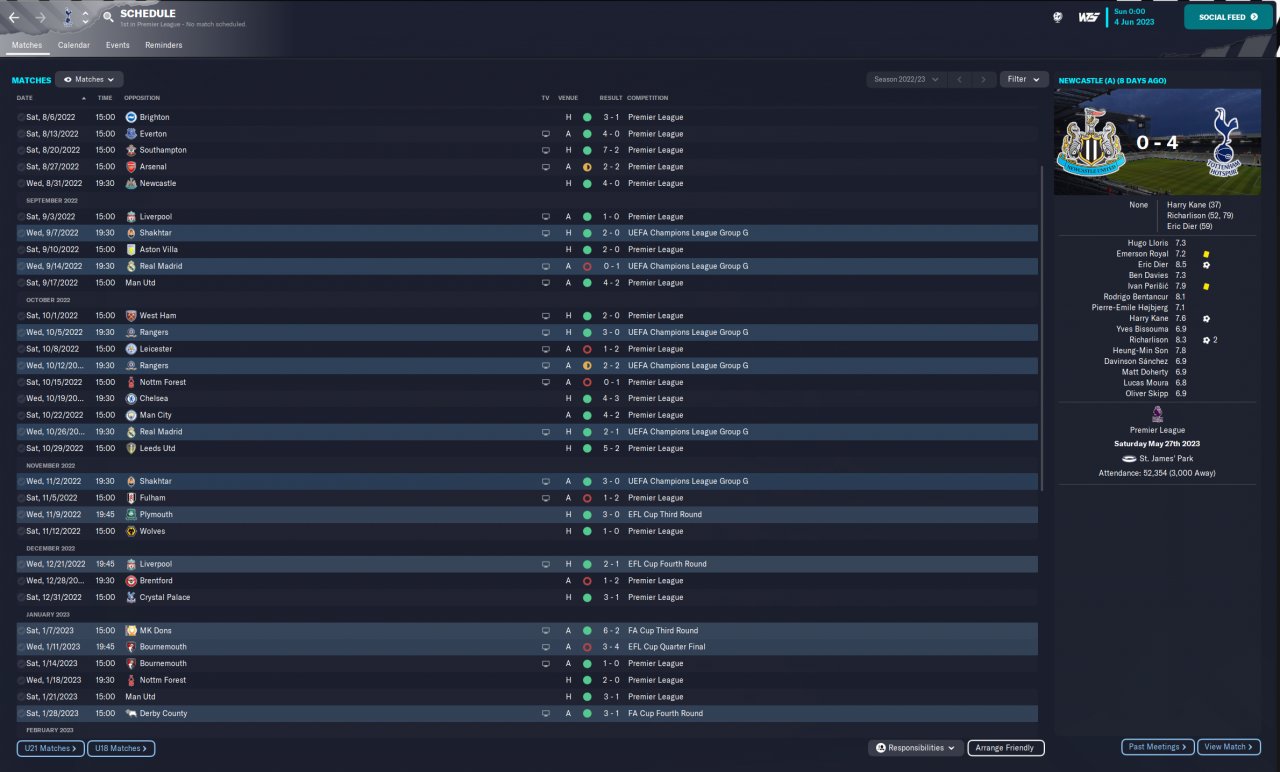The height and width of the screenshot is (772, 1280).
Task: Click the Newcastle 0-4 stadium thumbnail
Action: 1157,142
